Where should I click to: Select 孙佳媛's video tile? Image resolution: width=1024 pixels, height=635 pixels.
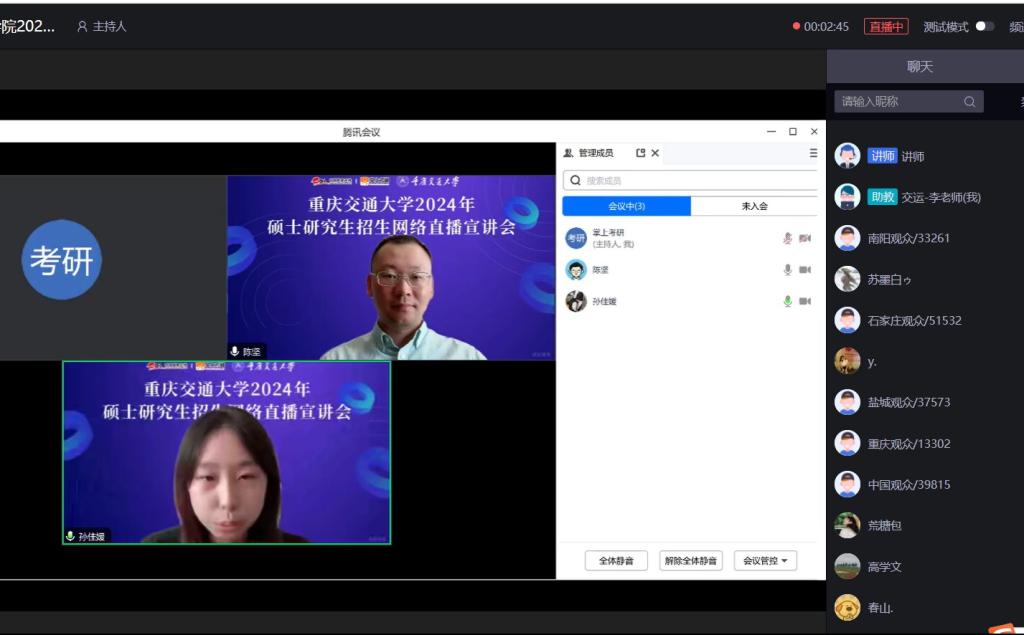227,452
